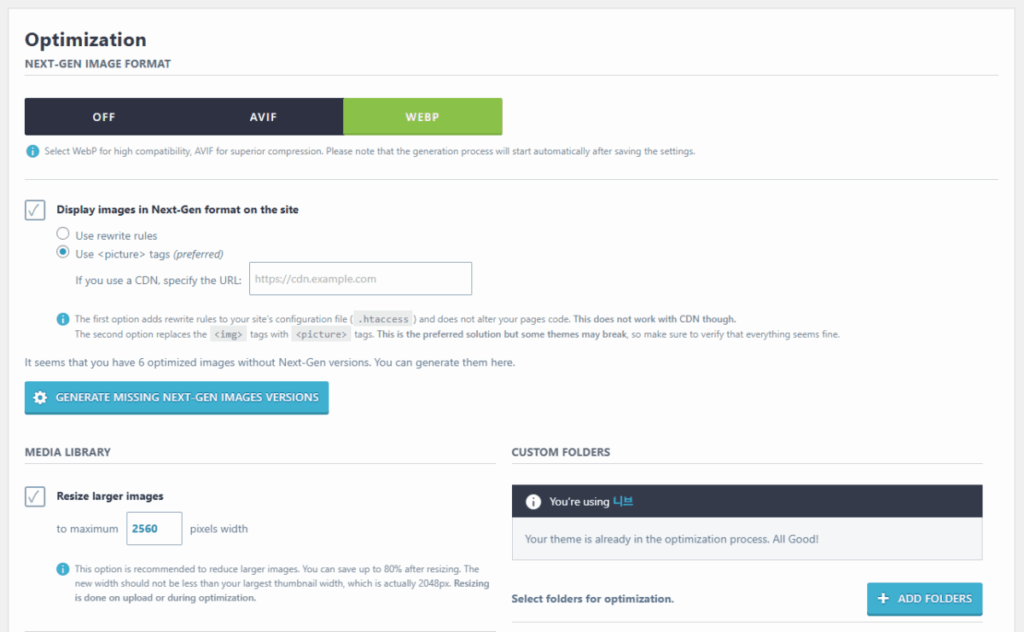Select the WEBP format option
The image size is (1024, 632).
(x=422, y=117)
